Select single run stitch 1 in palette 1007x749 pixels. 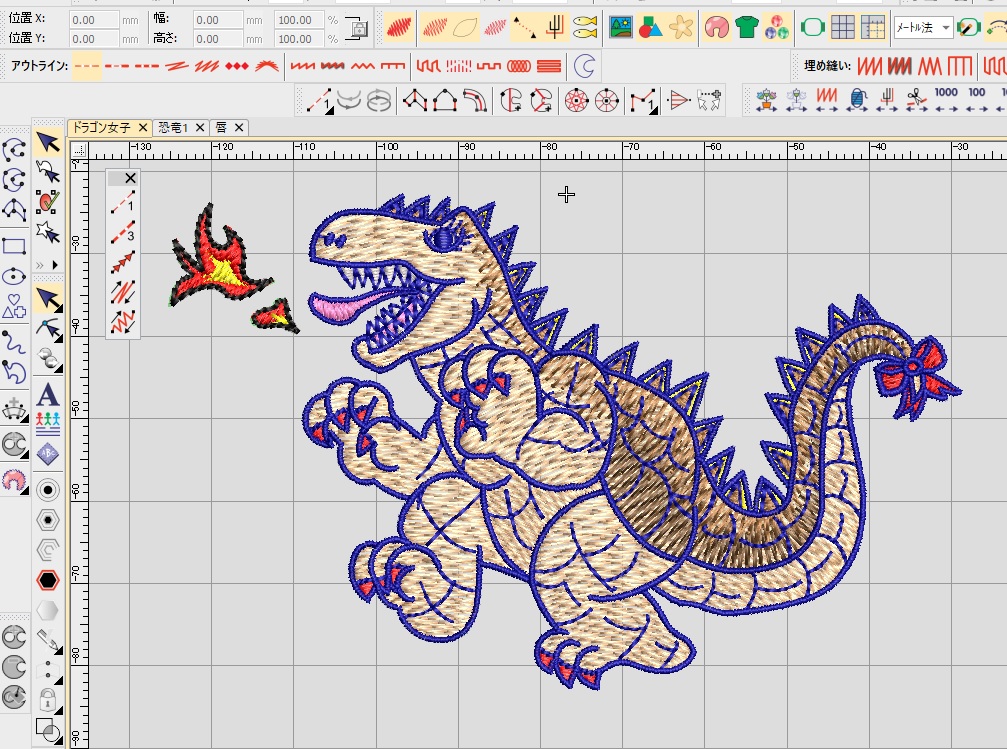123,202
